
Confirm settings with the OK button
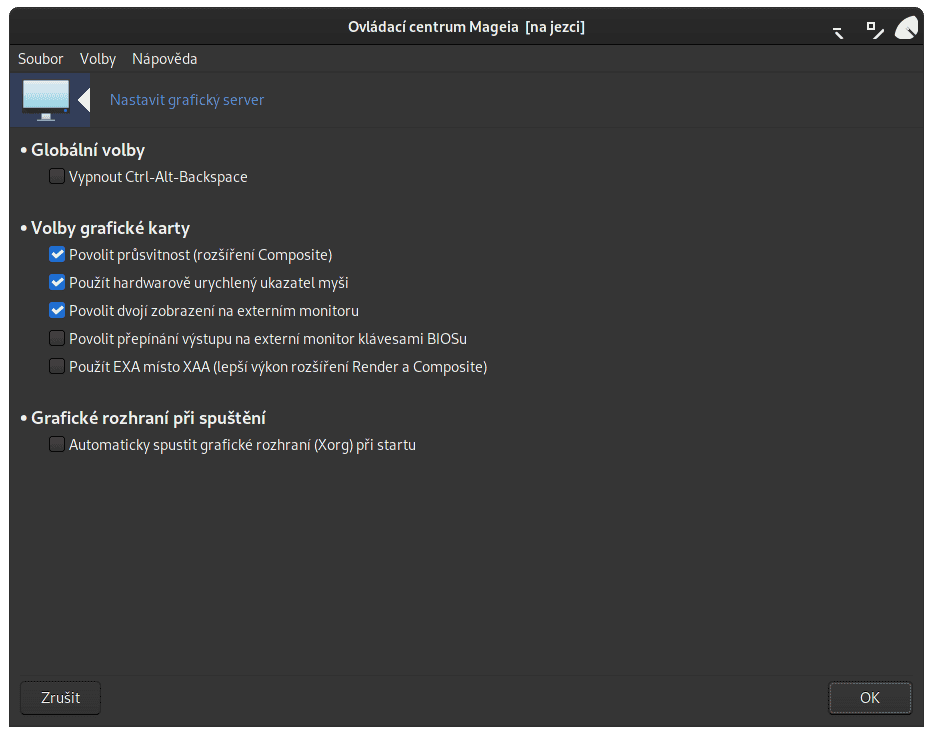869,698
